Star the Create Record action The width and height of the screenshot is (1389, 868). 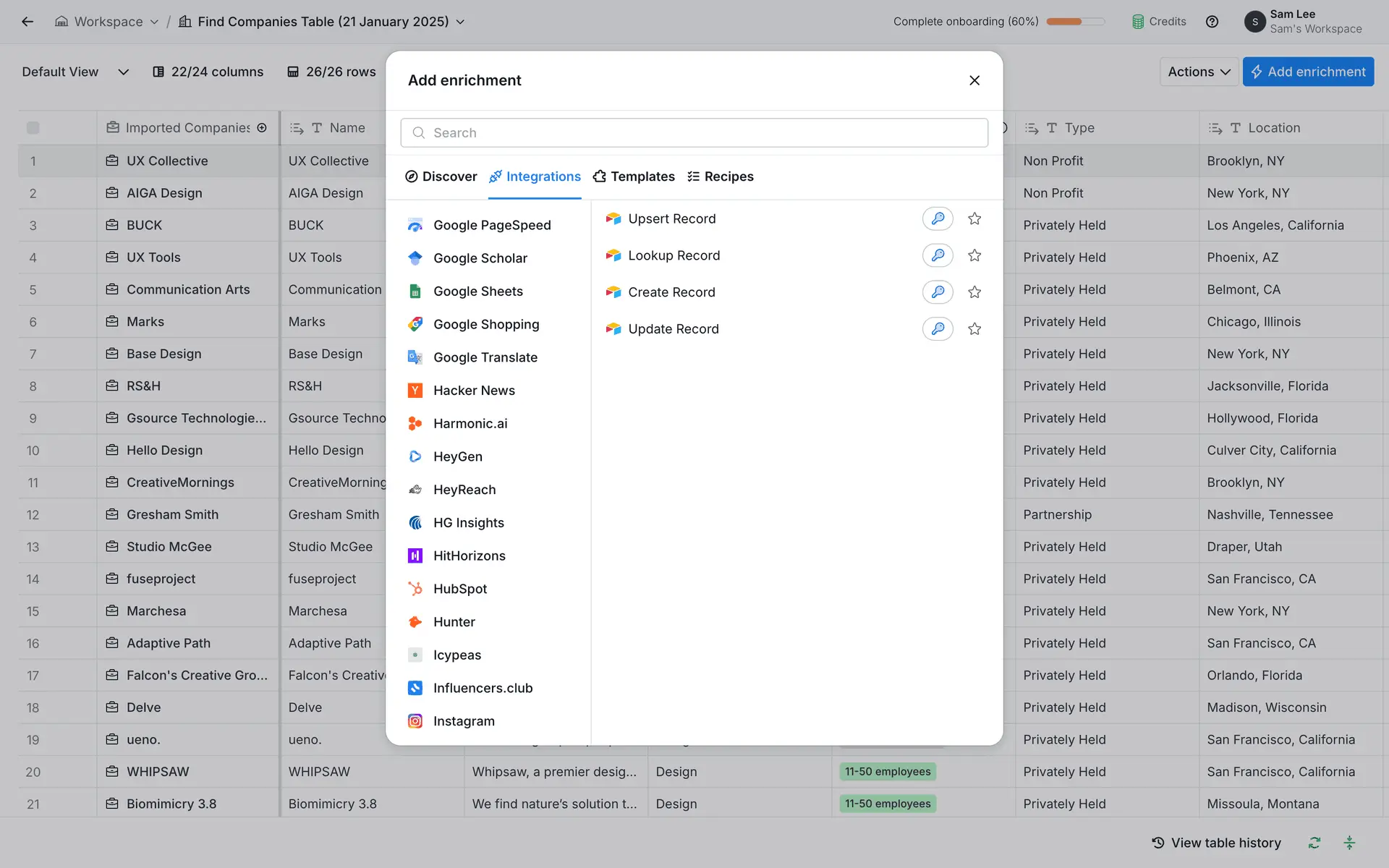pos(974,292)
